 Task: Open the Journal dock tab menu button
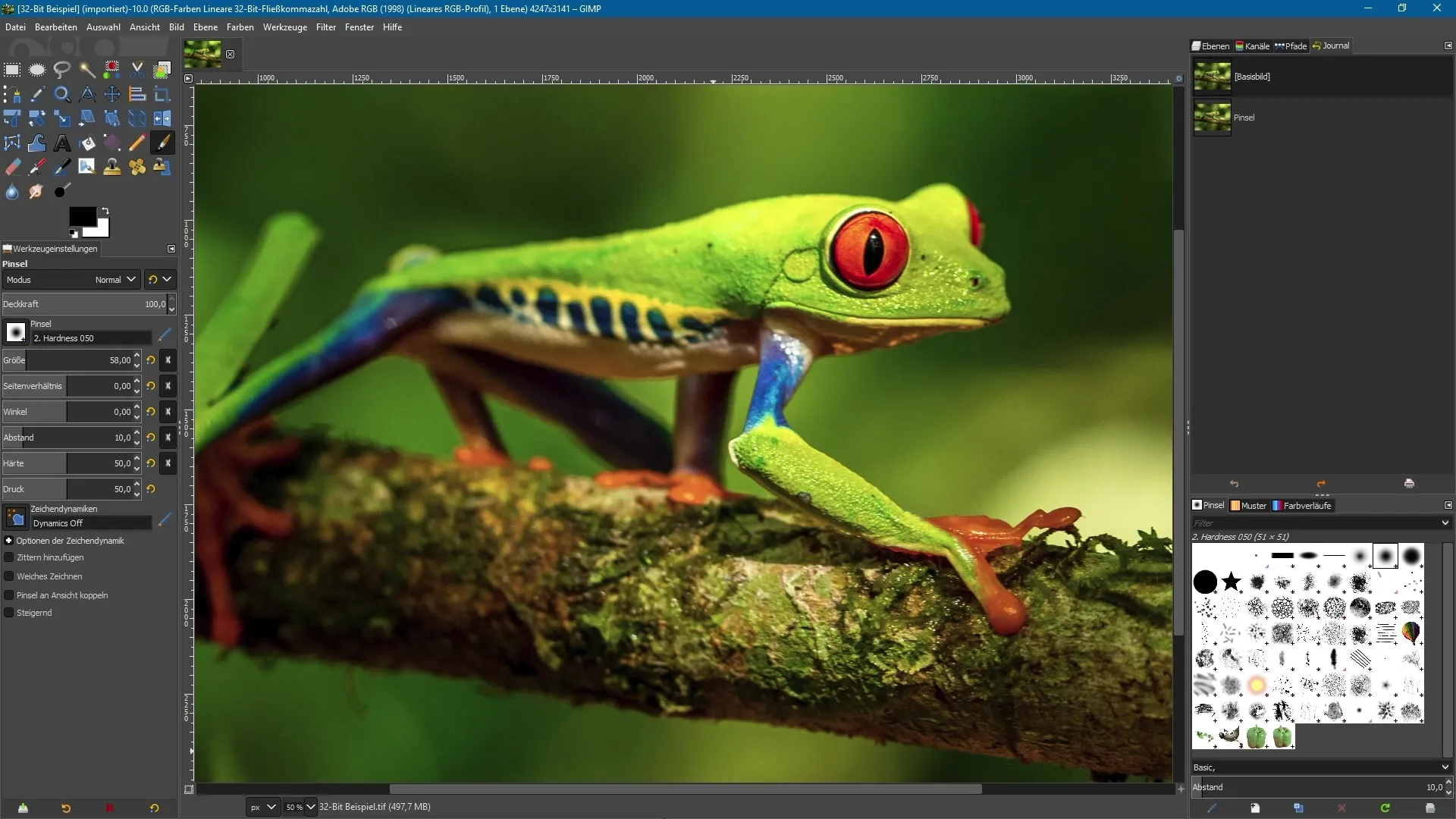pyautogui.click(x=1448, y=45)
